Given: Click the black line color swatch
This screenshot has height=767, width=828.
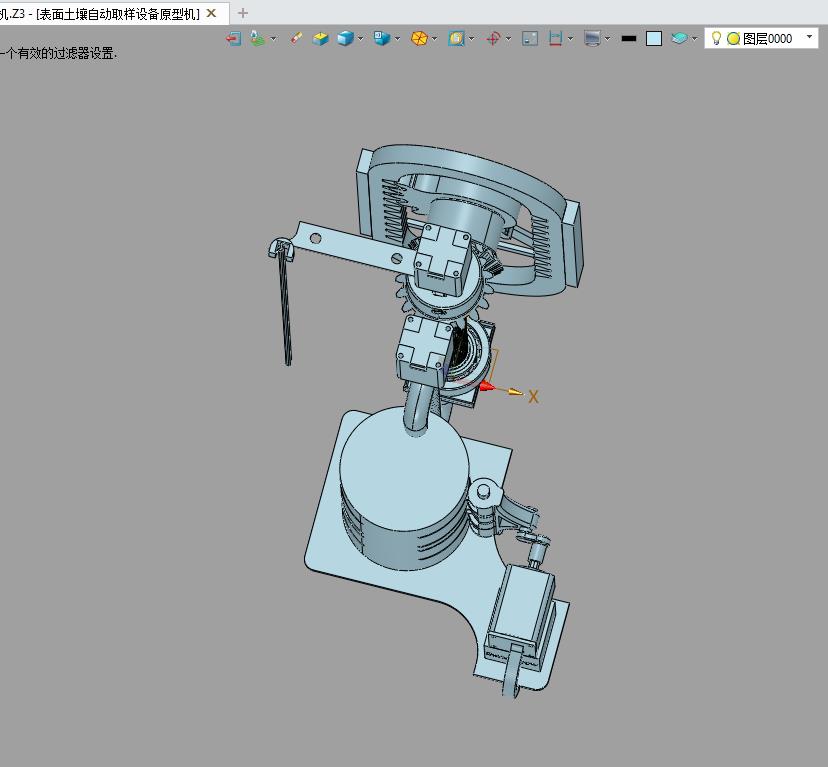Looking at the screenshot, I should (629, 39).
